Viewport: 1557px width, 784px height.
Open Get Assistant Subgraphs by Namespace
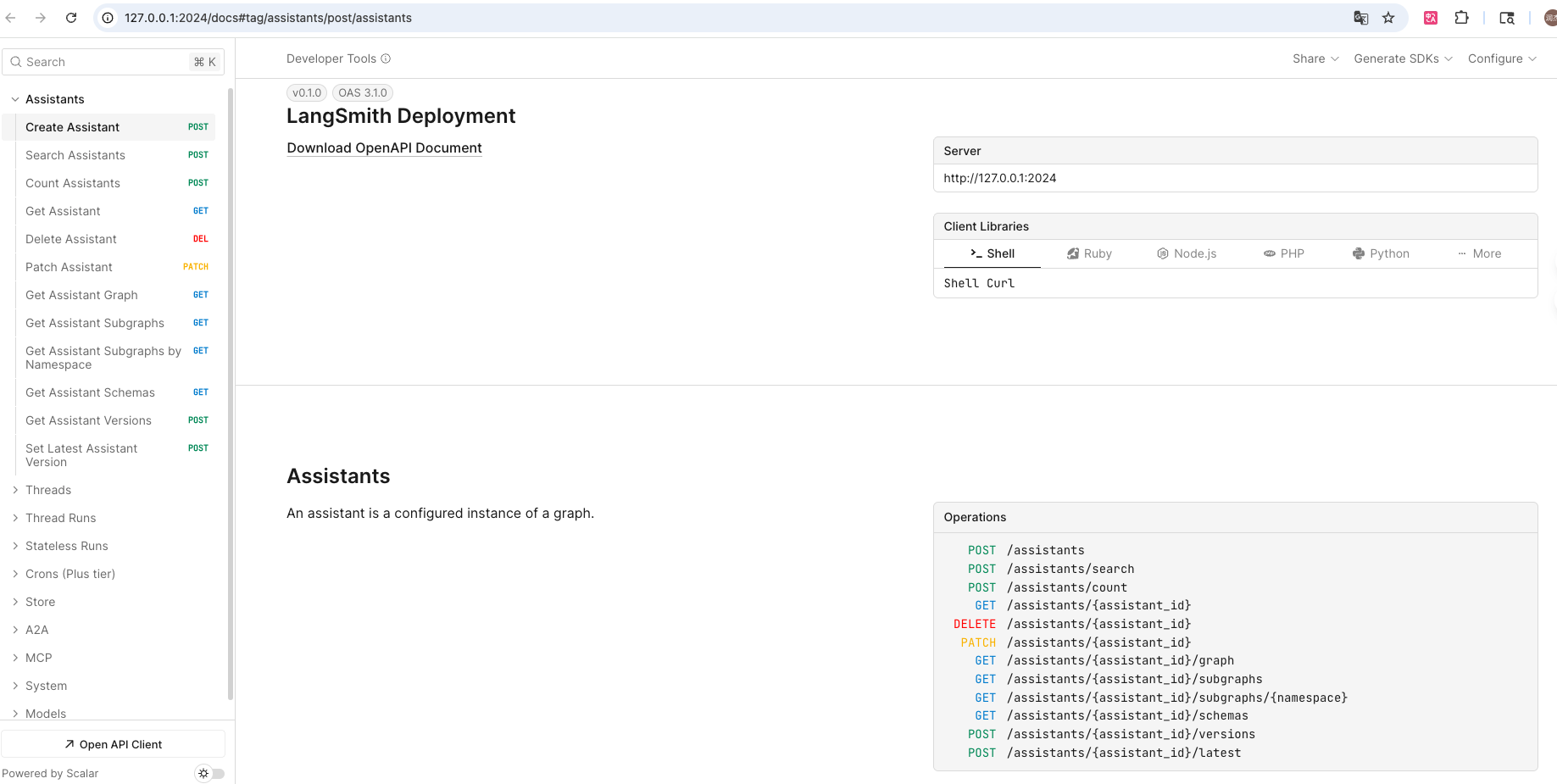click(109, 358)
